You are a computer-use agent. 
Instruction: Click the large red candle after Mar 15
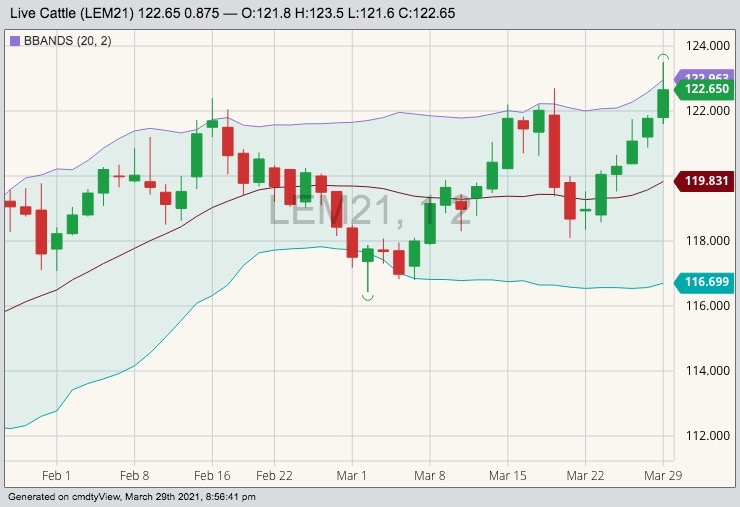click(555, 151)
